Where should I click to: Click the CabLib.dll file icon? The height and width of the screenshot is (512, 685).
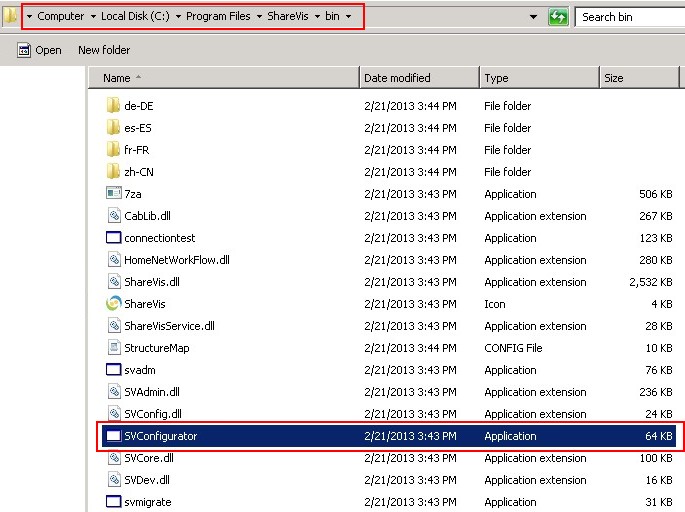(x=114, y=215)
